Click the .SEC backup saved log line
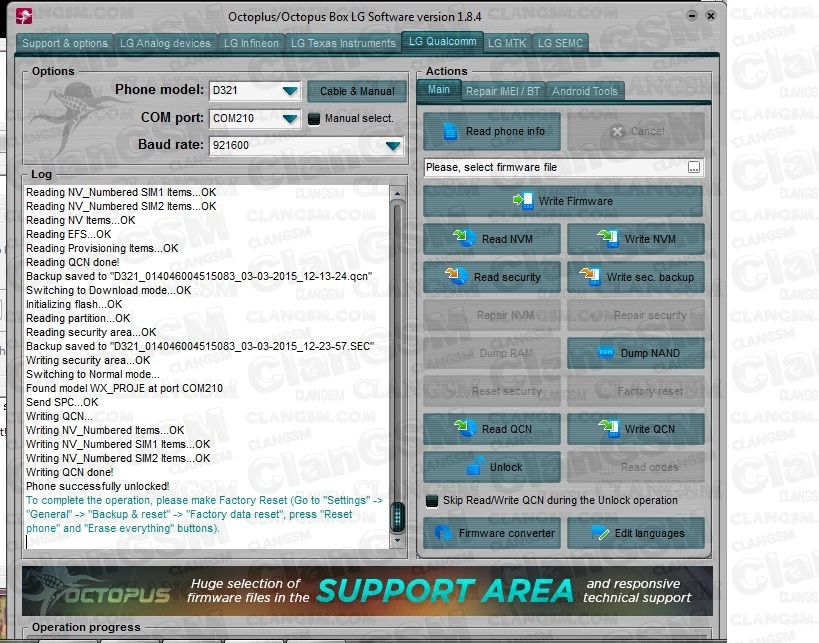819x643 pixels. (200, 346)
